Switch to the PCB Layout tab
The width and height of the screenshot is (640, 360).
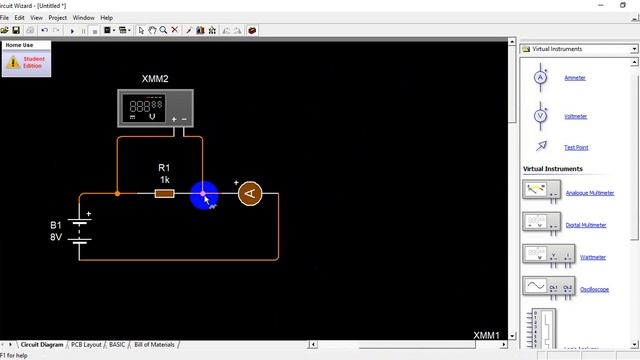tap(86, 344)
